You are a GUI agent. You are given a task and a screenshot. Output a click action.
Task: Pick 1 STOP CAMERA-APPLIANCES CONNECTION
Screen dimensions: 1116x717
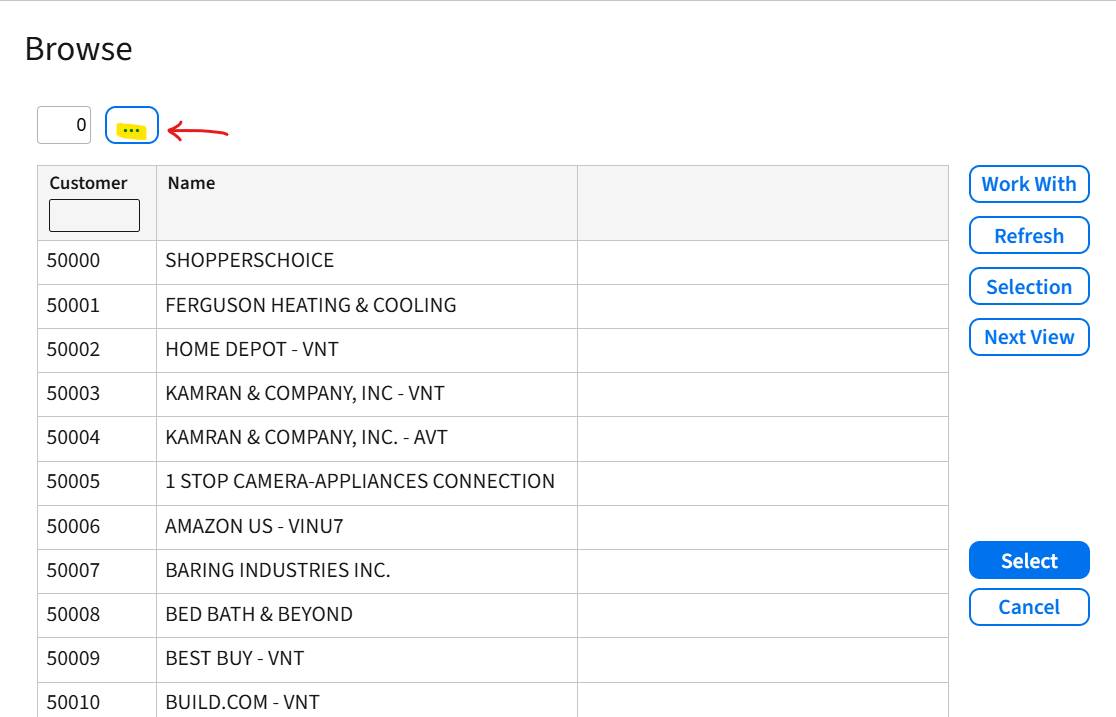point(359,482)
